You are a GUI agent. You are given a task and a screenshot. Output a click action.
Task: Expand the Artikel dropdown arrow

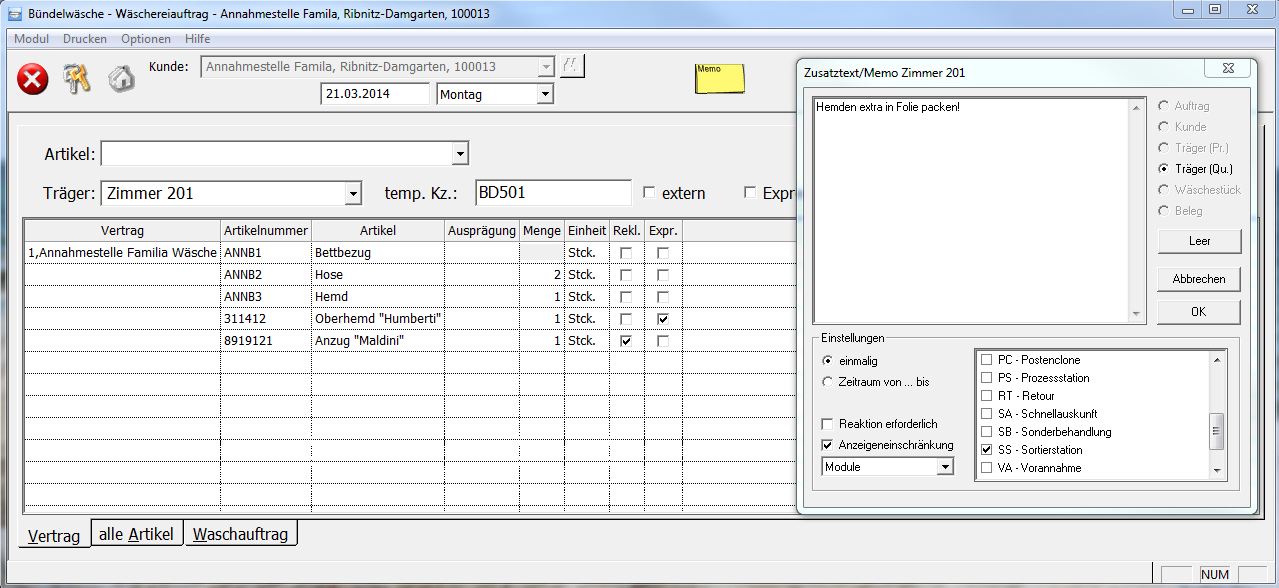point(460,154)
